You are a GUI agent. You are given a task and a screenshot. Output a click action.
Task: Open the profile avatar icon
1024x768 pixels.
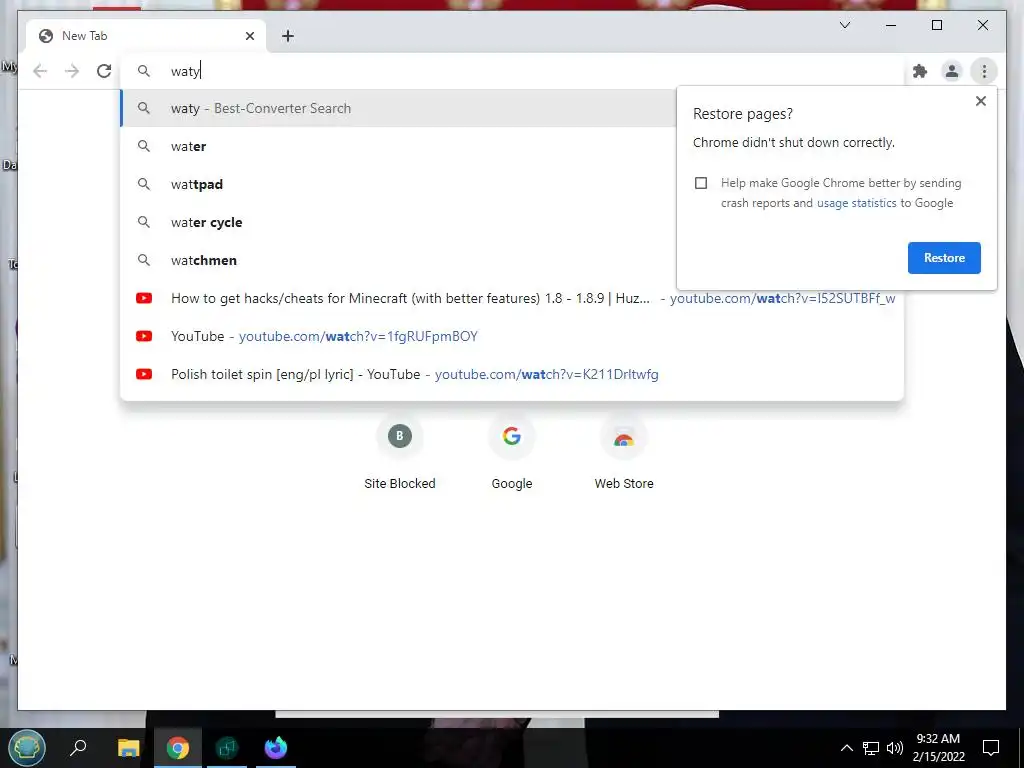click(x=952, y=71)
